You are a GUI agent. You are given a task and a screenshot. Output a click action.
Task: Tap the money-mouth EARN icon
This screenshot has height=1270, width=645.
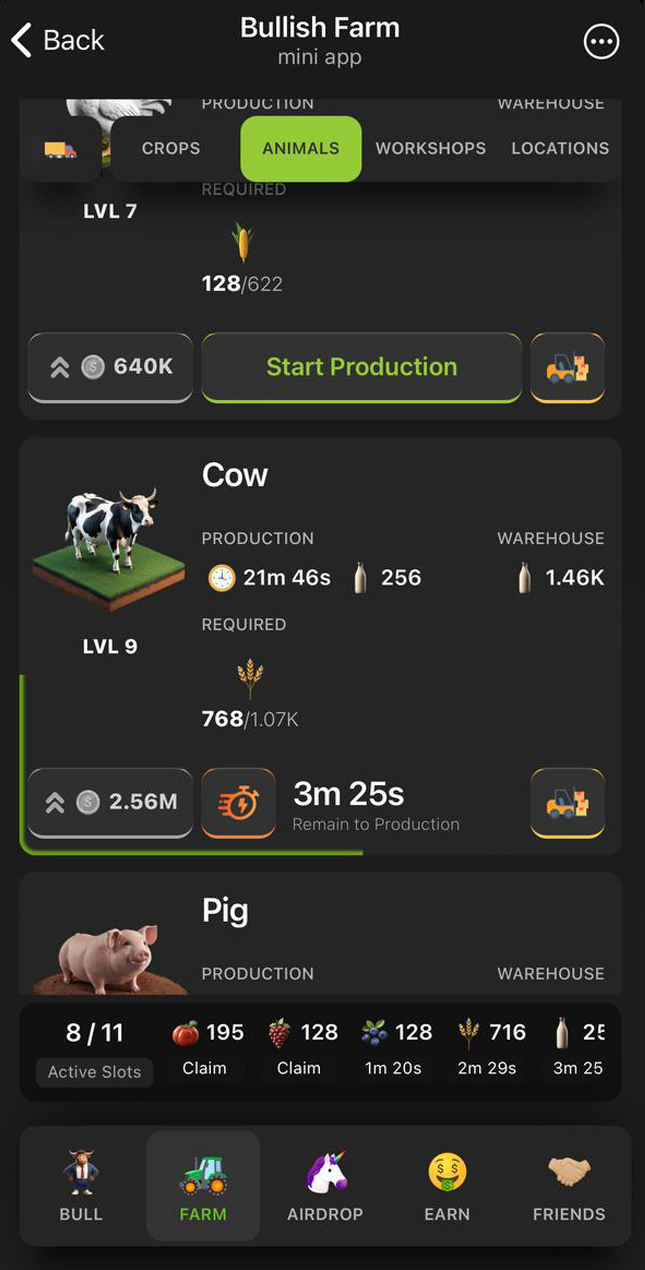click(447, 1185)
